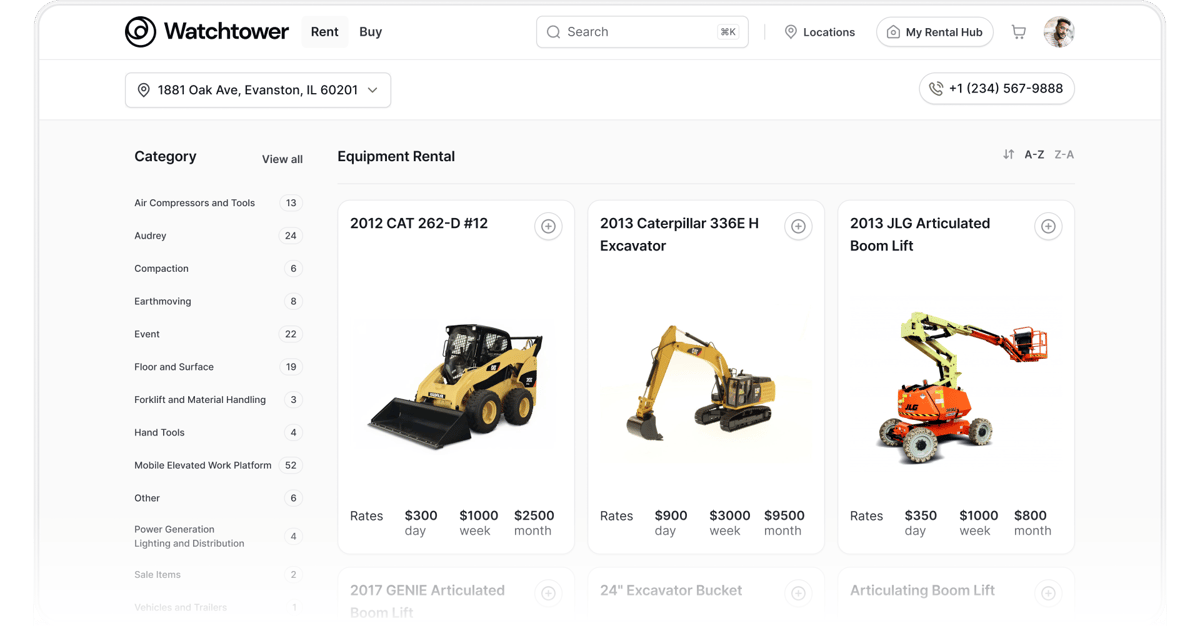Sort equipment A-Z
Image resolution: width=1200 pixels, height=626 pixels.
pos(1034,155)
